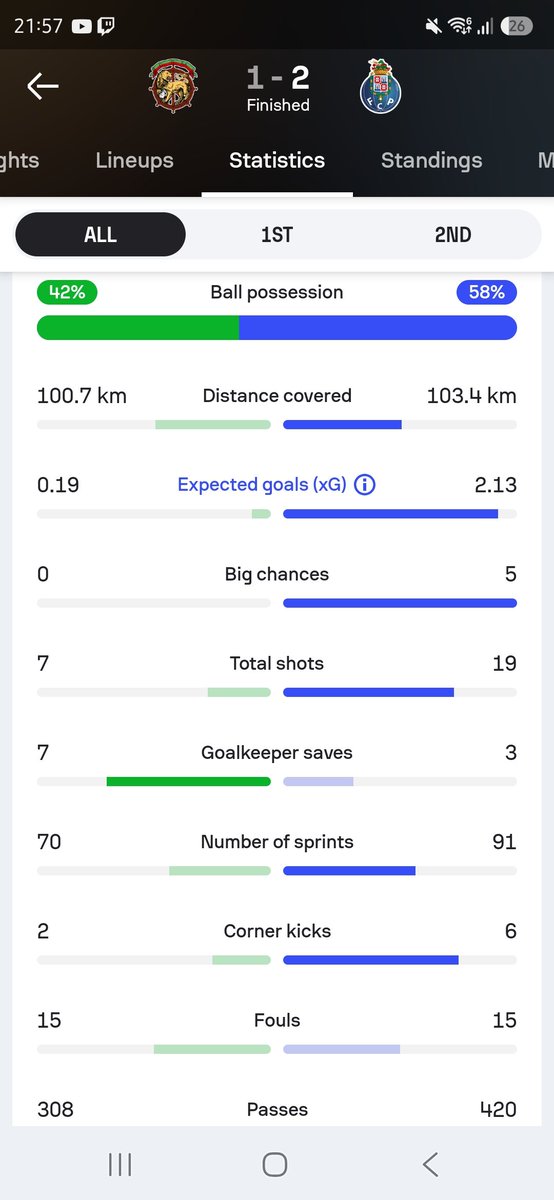This screenshot has height=1200, width=554.
Task: Open the Lineups tab
Action: tap(134, 160)
